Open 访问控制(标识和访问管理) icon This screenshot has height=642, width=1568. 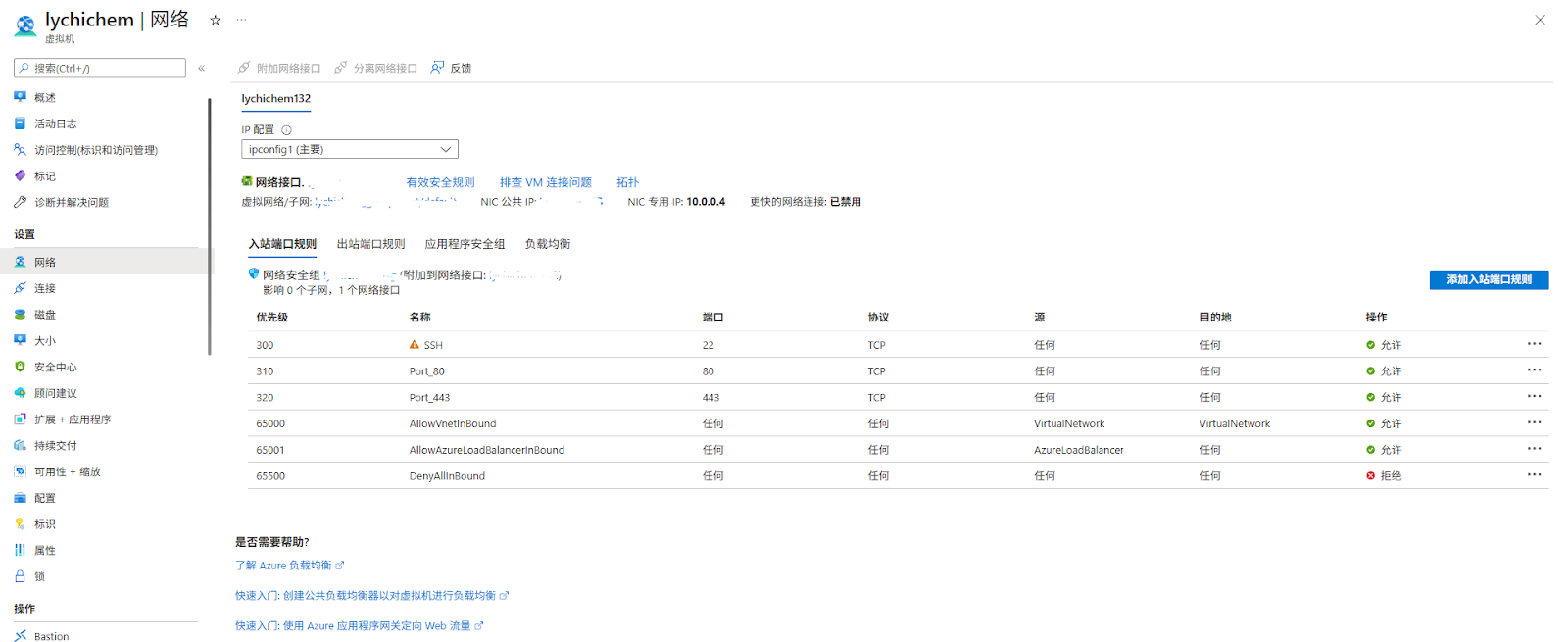point(20,150)
